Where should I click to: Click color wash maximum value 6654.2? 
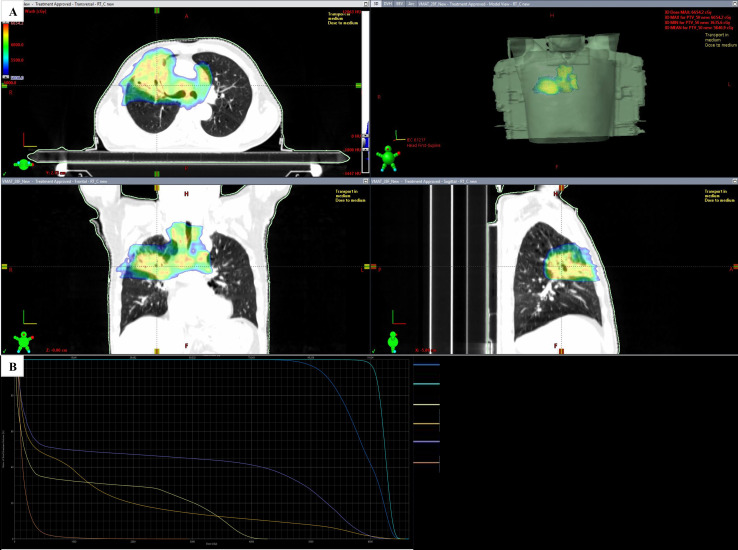(16, 23)
